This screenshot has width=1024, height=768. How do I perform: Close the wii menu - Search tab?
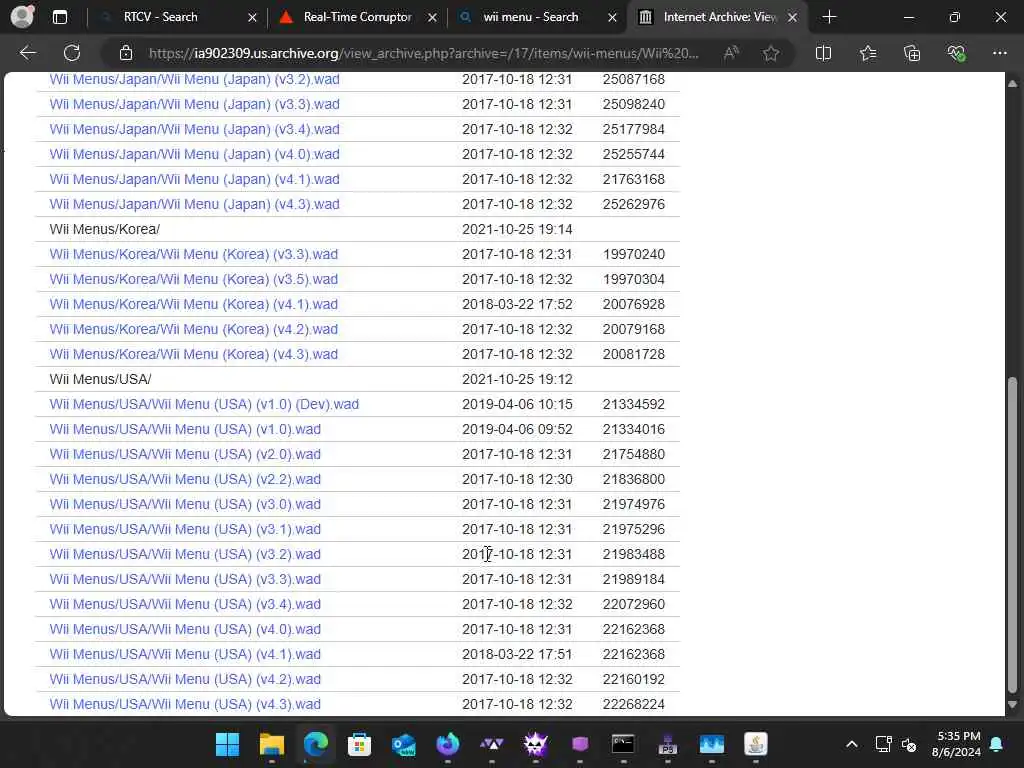click(x=612, y=18)
